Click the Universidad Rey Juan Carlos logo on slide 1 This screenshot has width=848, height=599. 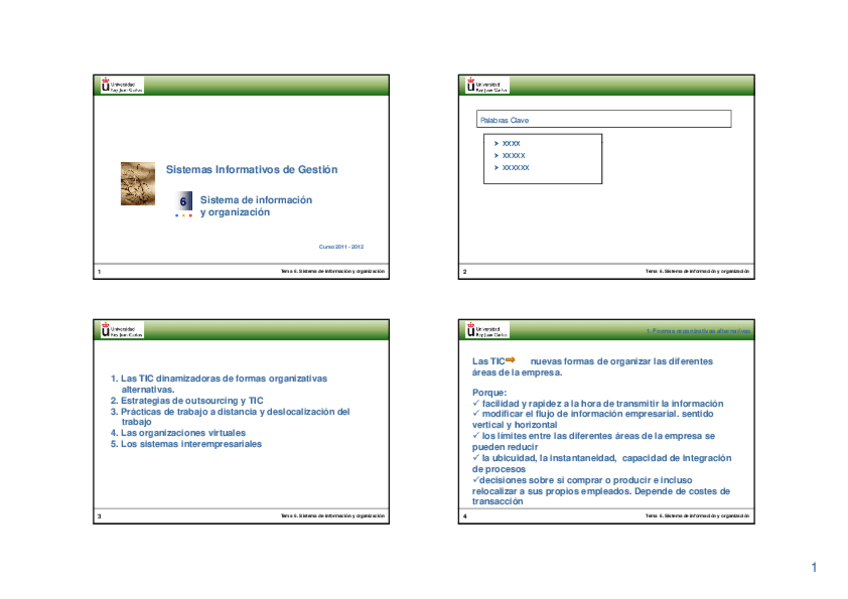[122, 85]
